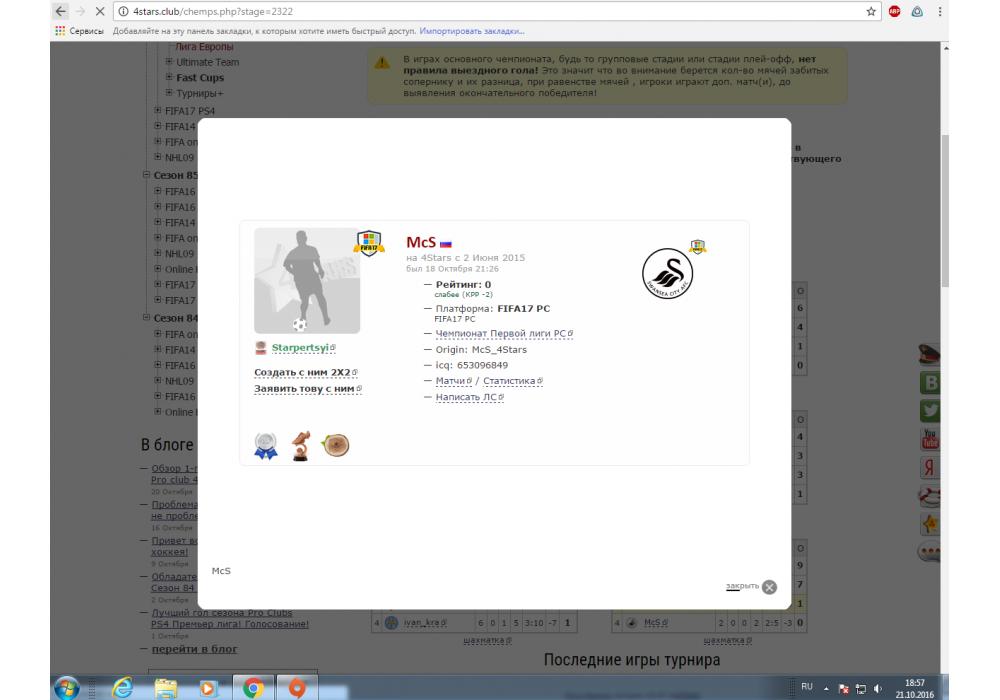The image size is (1000, 700).
Task: Click 'Написать ЛС' to message player
Action: click(467, 397)
